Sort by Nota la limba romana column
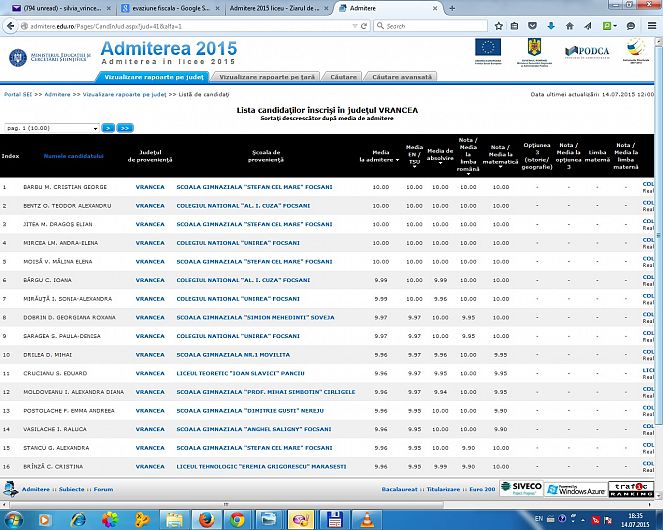This screenshot has height=530, width=663. [468, 157]
